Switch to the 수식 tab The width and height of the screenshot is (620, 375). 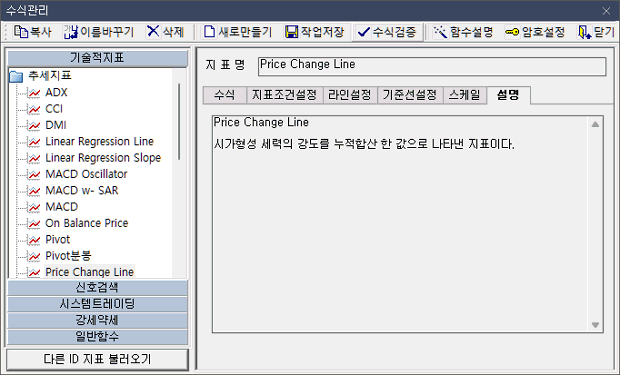tap(225, 95)
